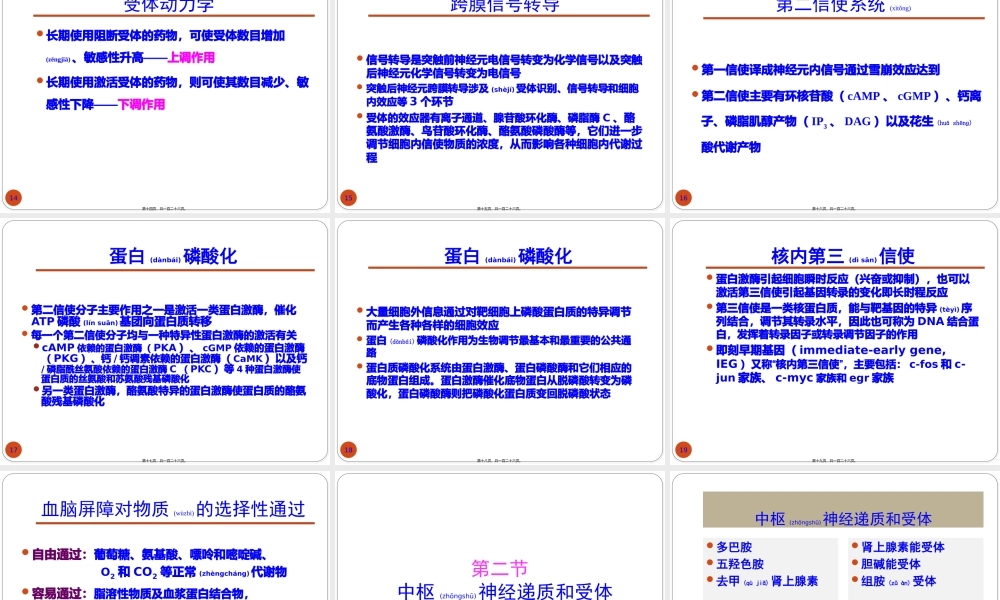The width and height of the screenshot is (1000, 600).
Task: Click the orange slide number badge 19
Action: [x=683, y=450]
